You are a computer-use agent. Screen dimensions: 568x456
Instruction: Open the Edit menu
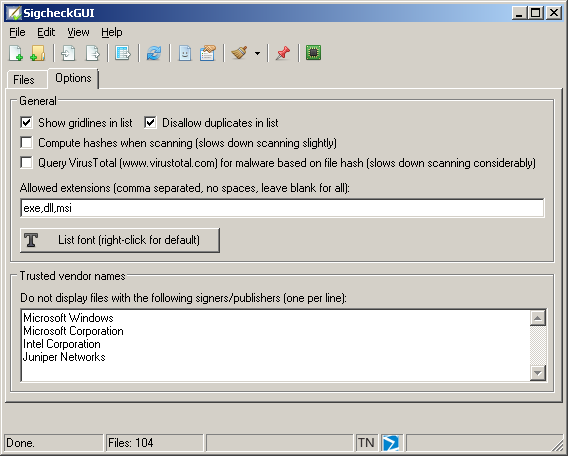tap(46, 32)
